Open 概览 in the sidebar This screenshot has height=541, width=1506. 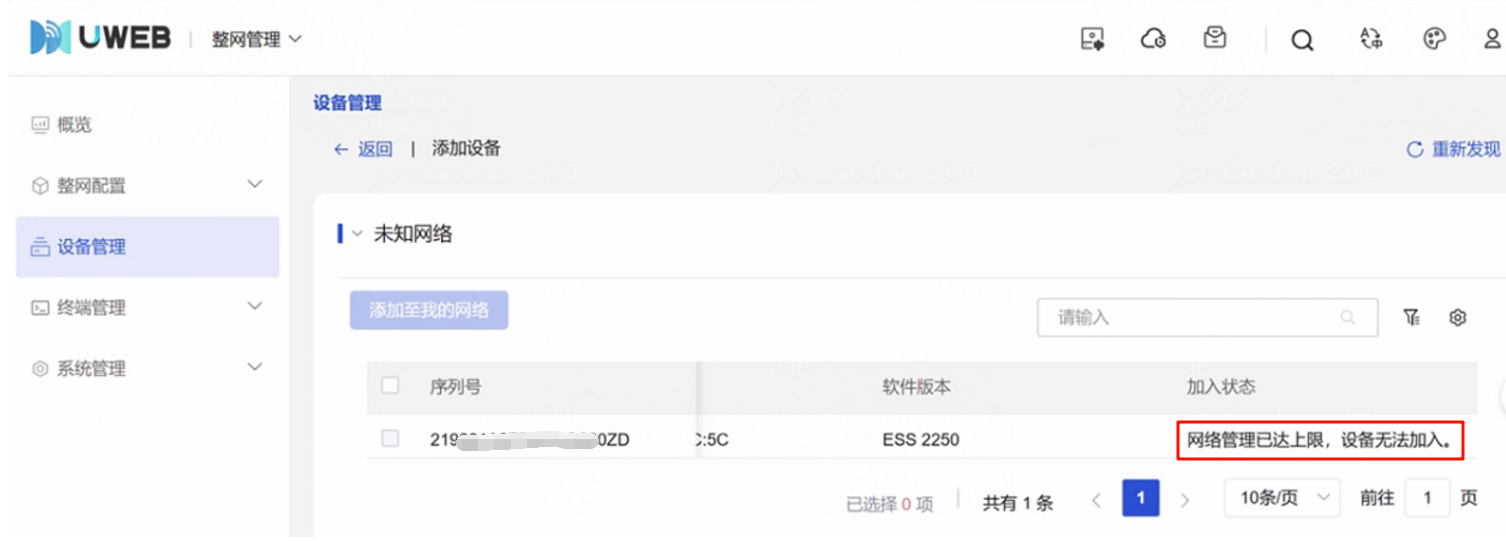[75, 125]
